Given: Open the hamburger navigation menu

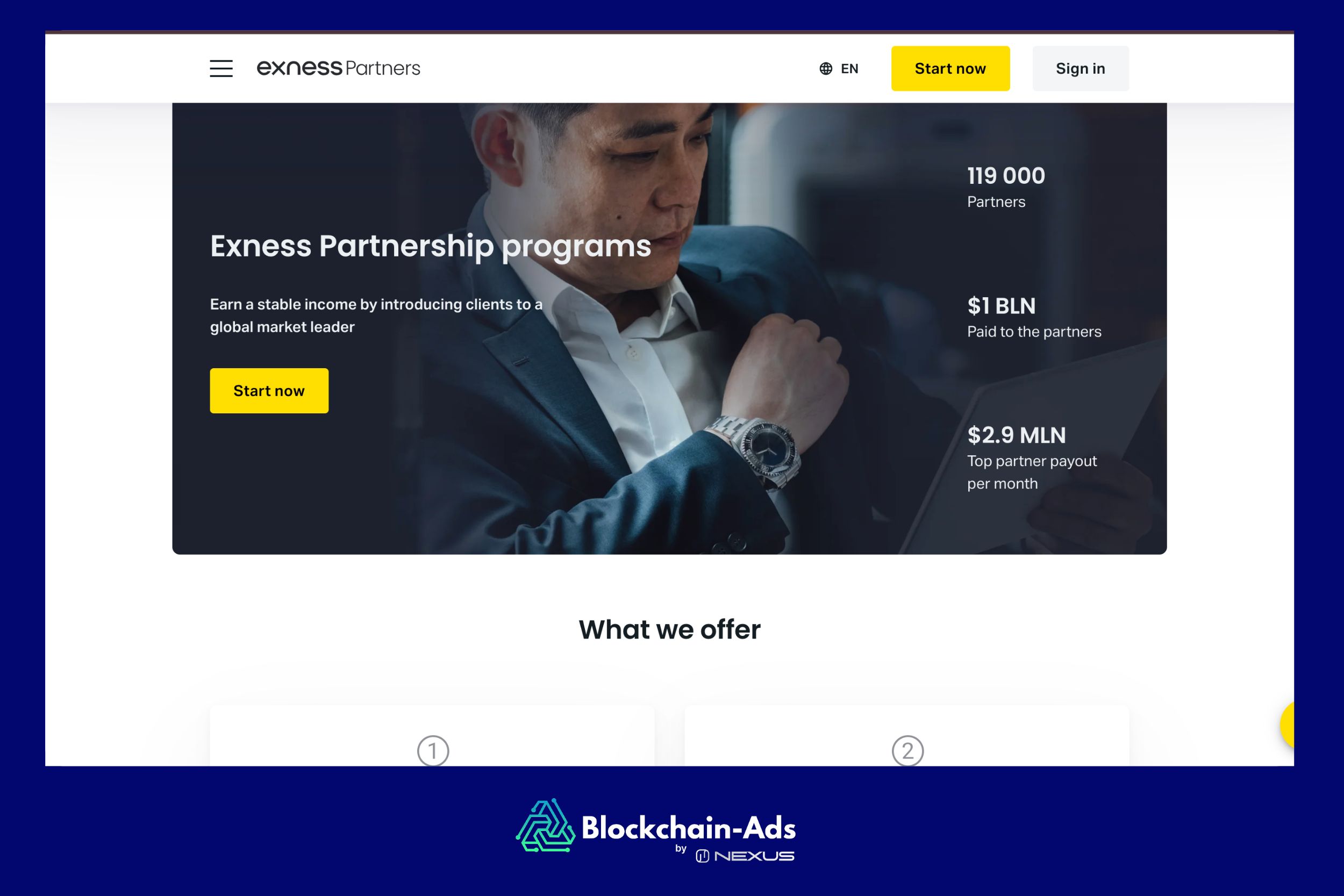Looking at the screenshot, I should coord(221,69).
